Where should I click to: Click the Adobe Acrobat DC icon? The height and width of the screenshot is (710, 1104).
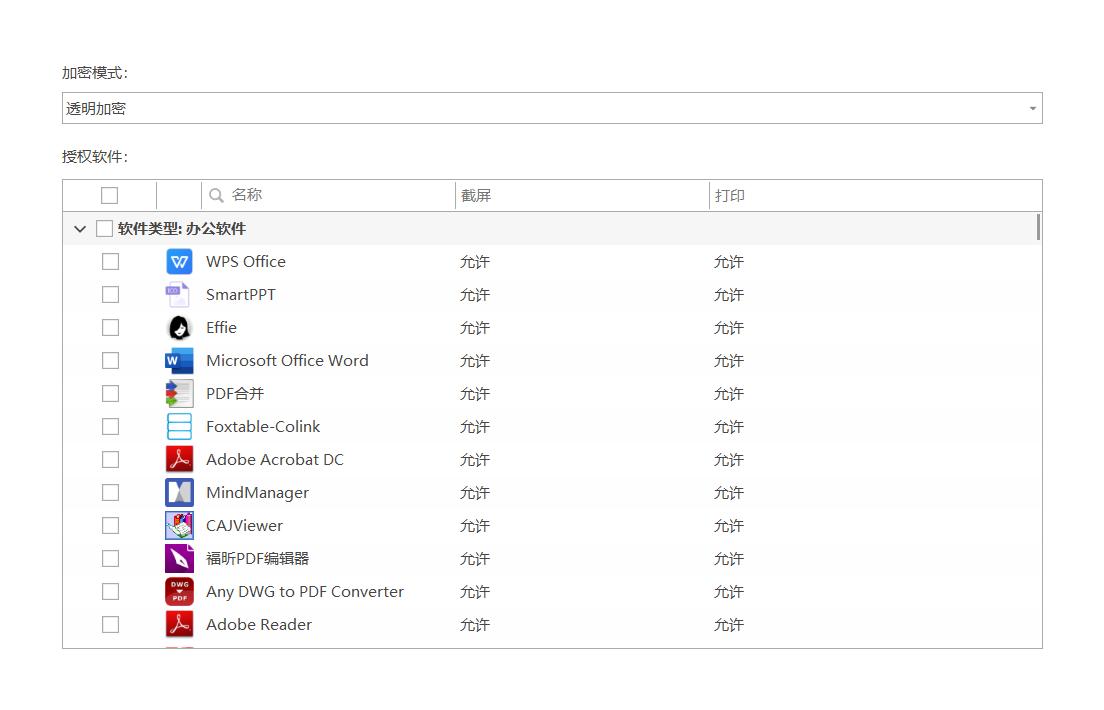point(179,460)
